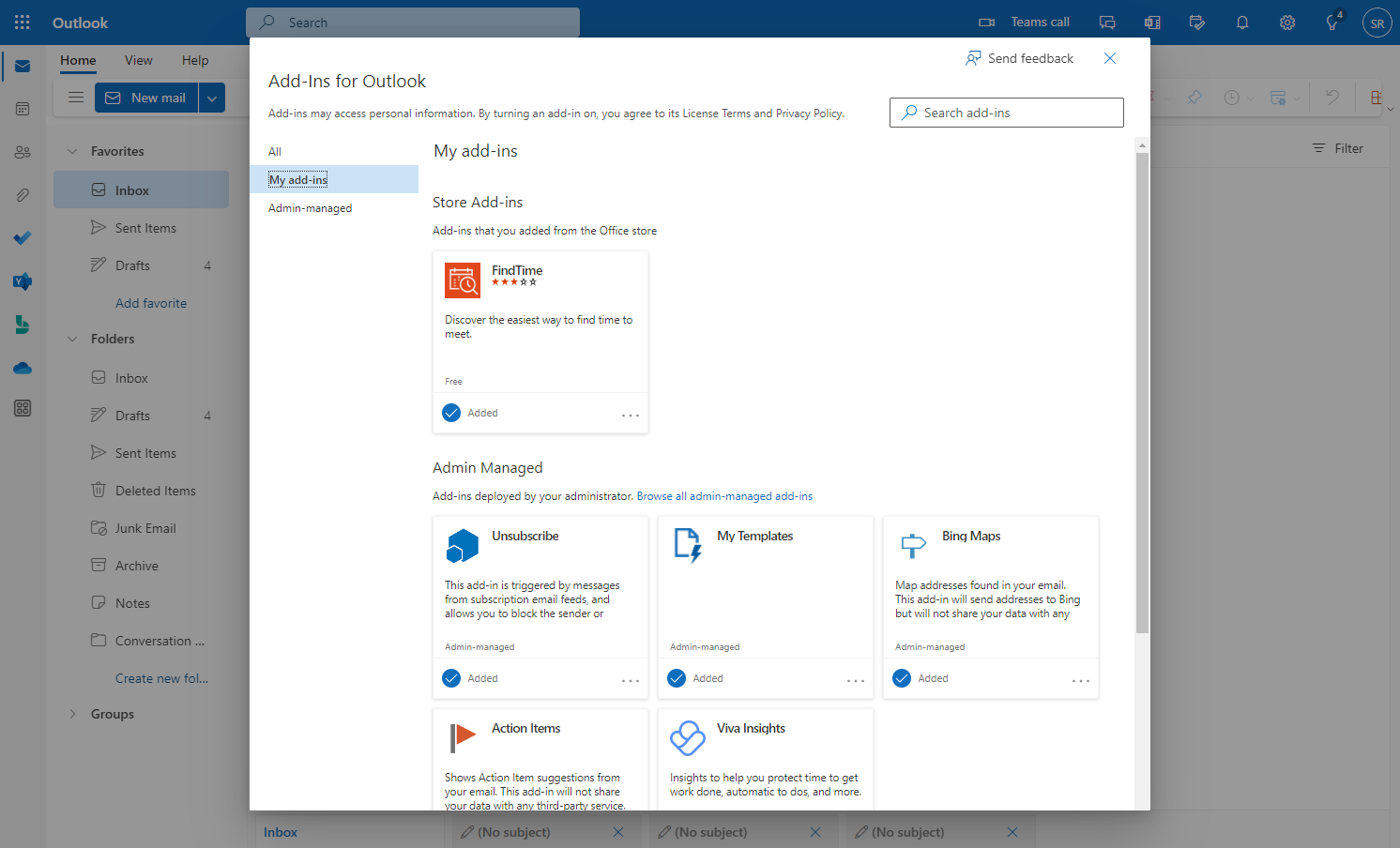The image size is (1400, 848).
Task: Open Unsubscribe more options ellipsis
Action: pos(631,680)
